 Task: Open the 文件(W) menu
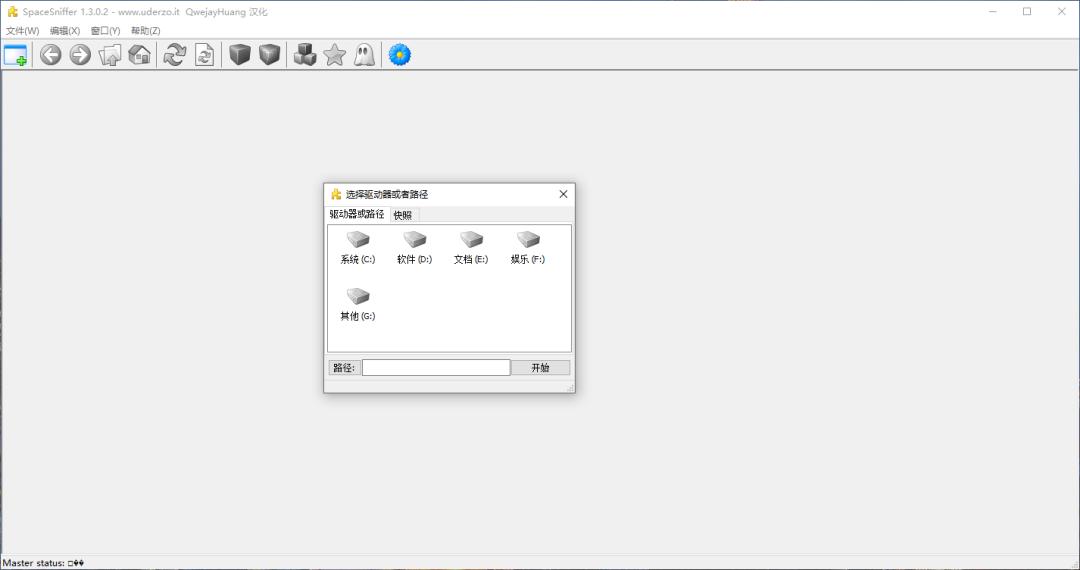pos(22,31)
